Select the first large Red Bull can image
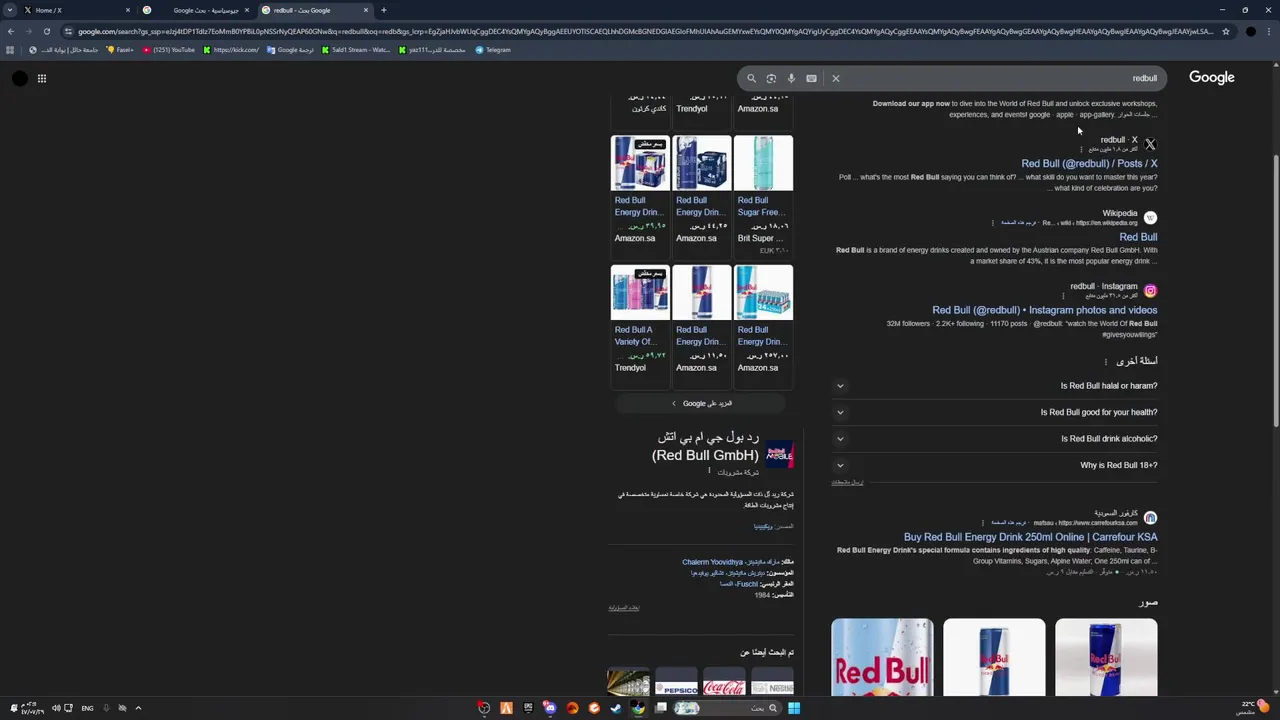 coord(882,657)
